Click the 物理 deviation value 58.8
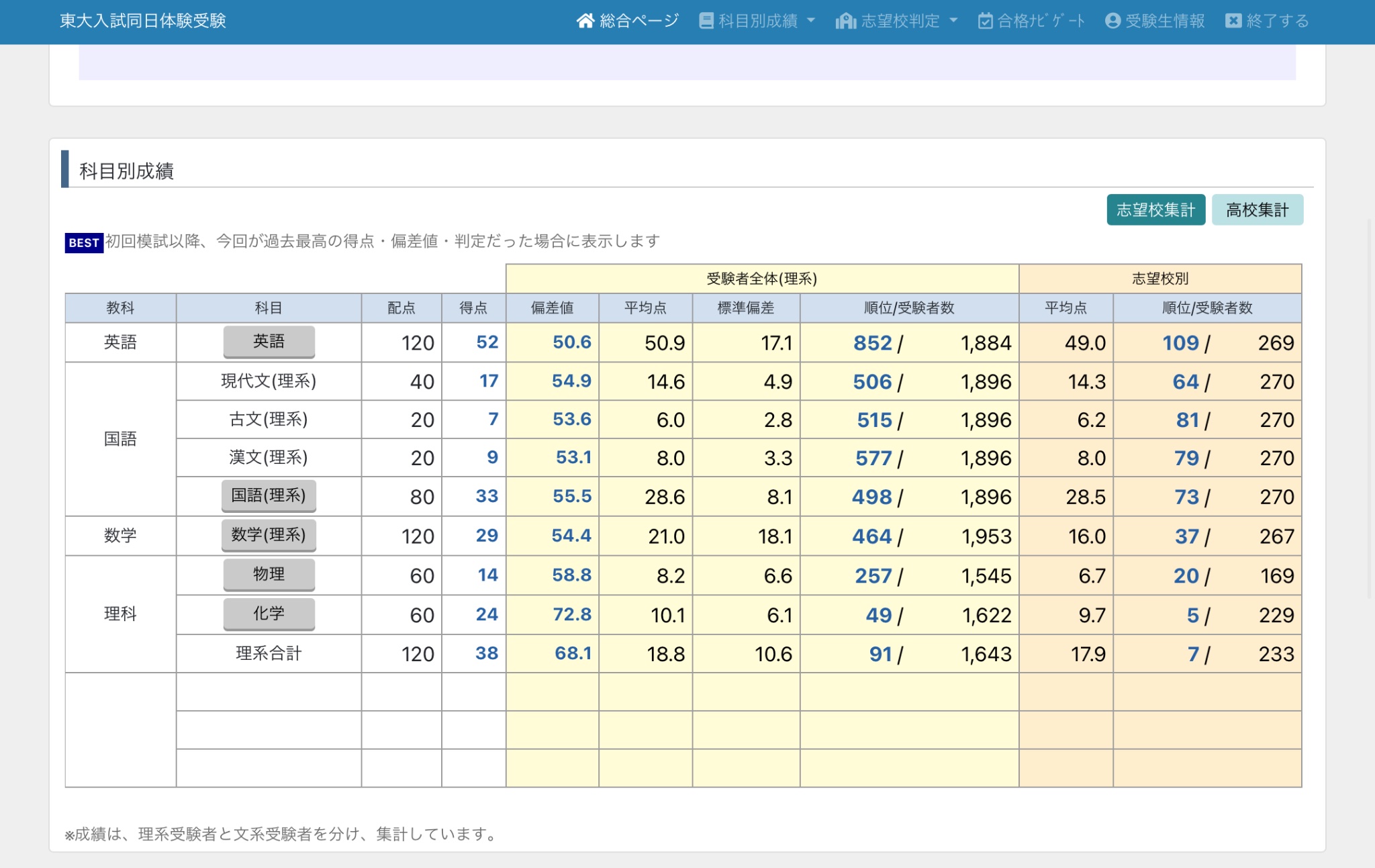Image resolution: width=1375 pixels, height=868 pixels. pos(572,575)
